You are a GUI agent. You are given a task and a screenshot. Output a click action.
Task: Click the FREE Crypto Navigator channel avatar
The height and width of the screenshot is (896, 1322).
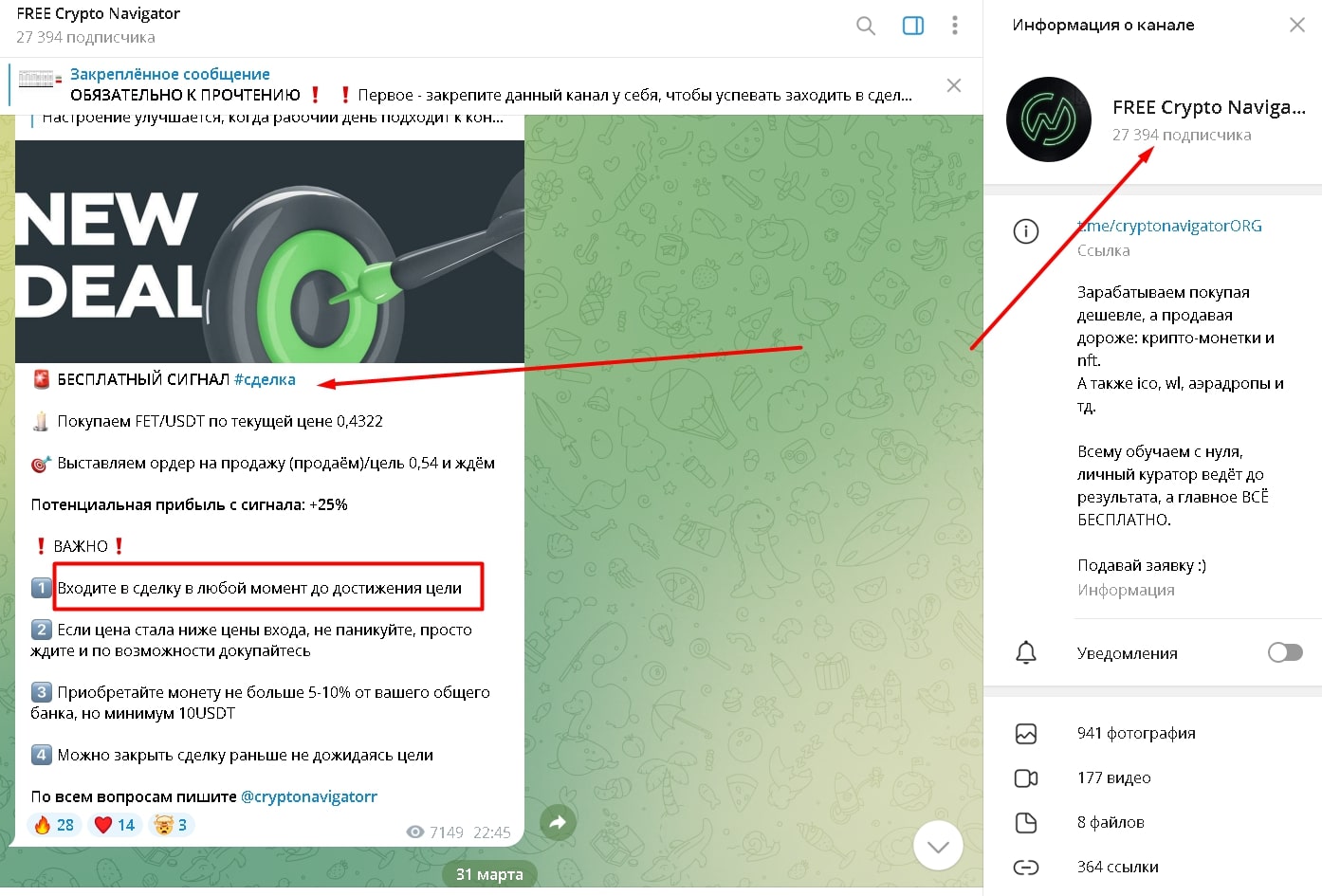click(1048, 119)
